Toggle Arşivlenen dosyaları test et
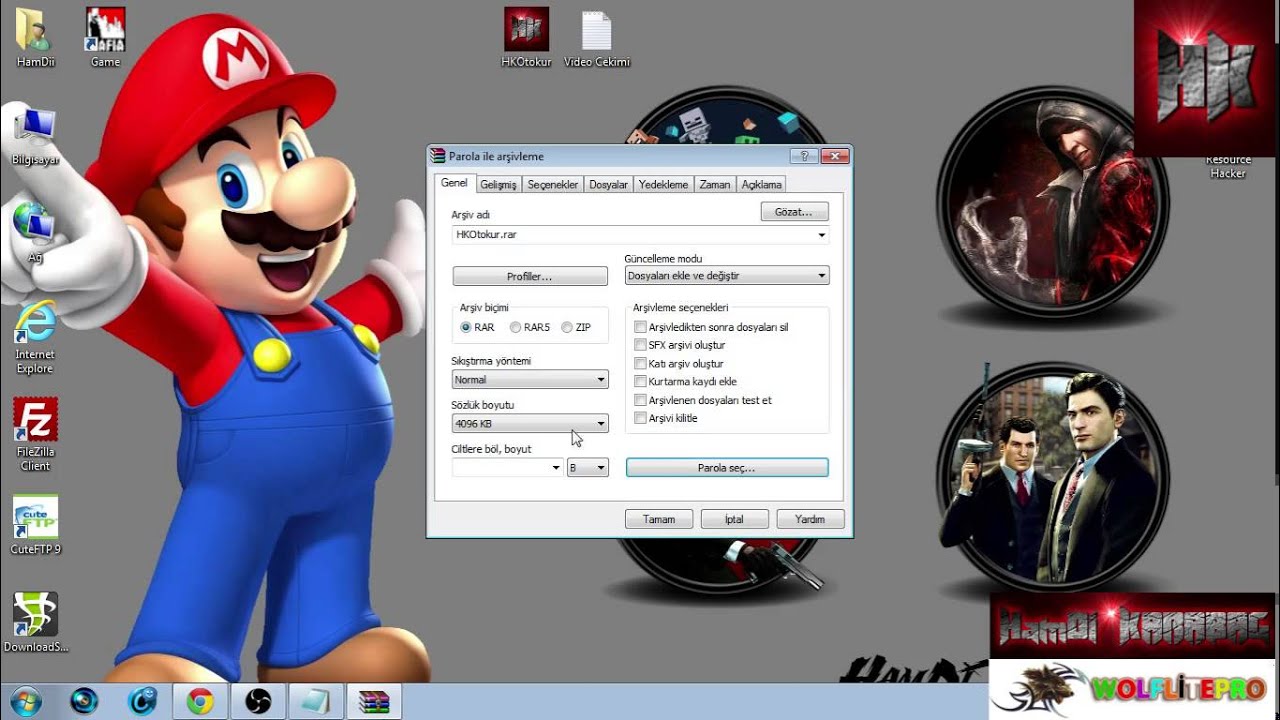1280x720 pixels. (641, 400)
